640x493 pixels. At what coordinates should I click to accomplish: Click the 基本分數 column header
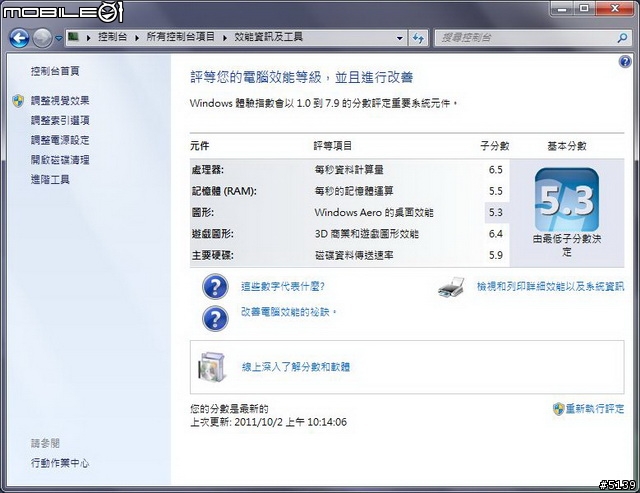[x=567, y=146]
